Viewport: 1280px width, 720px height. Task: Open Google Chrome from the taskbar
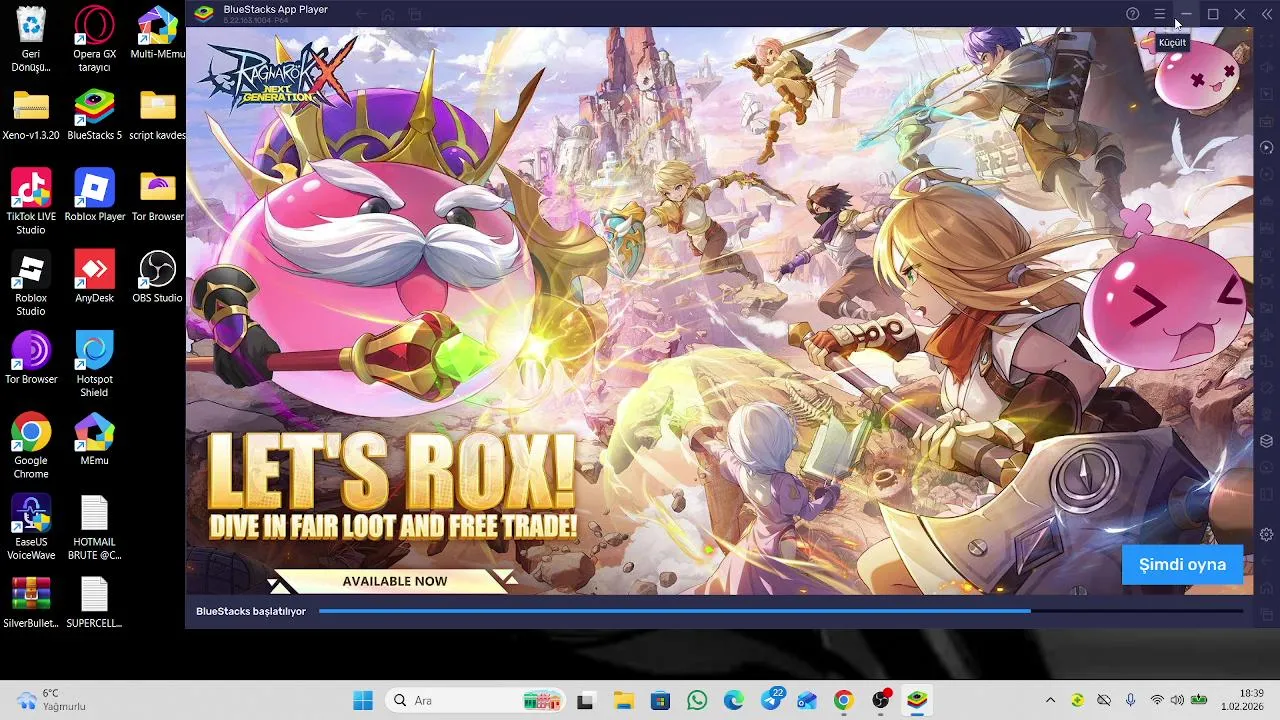pyautogui.click(x=844, y=700)
